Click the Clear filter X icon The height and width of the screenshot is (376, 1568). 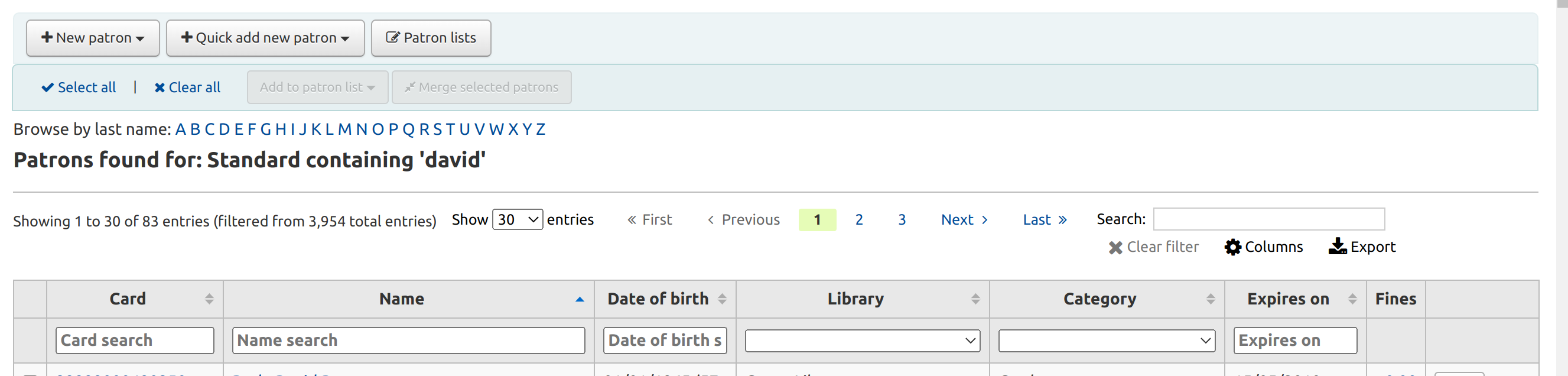(1115, 248)
